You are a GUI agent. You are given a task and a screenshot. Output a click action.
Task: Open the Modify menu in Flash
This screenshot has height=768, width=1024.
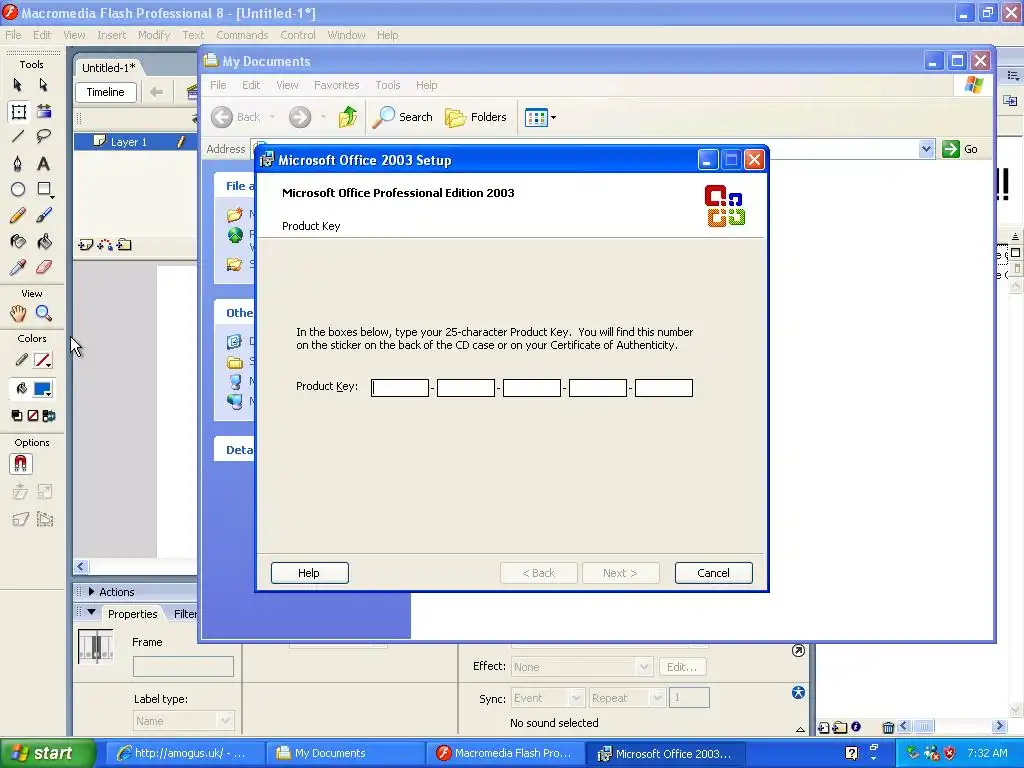click(154, 35)
